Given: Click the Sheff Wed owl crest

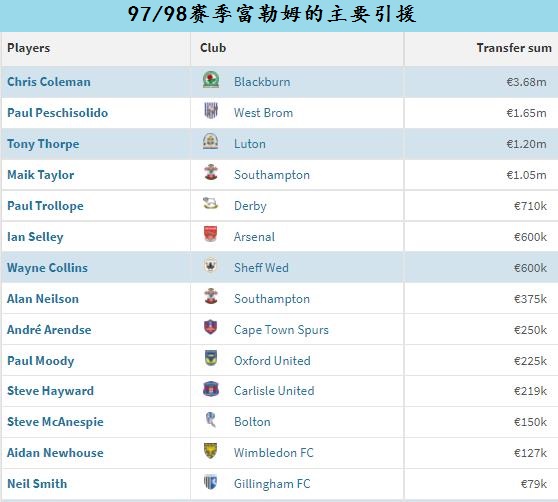Looking at the screenshot, I should point(210,265).
